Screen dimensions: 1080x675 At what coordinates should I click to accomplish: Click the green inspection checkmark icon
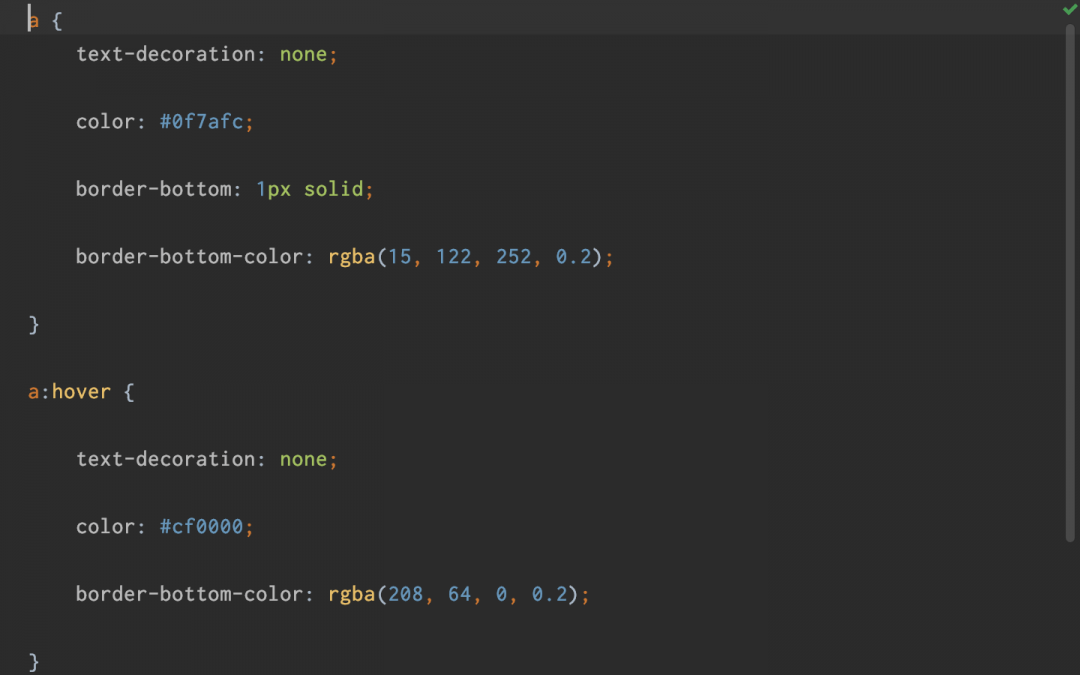click(x=1069, y=9)
